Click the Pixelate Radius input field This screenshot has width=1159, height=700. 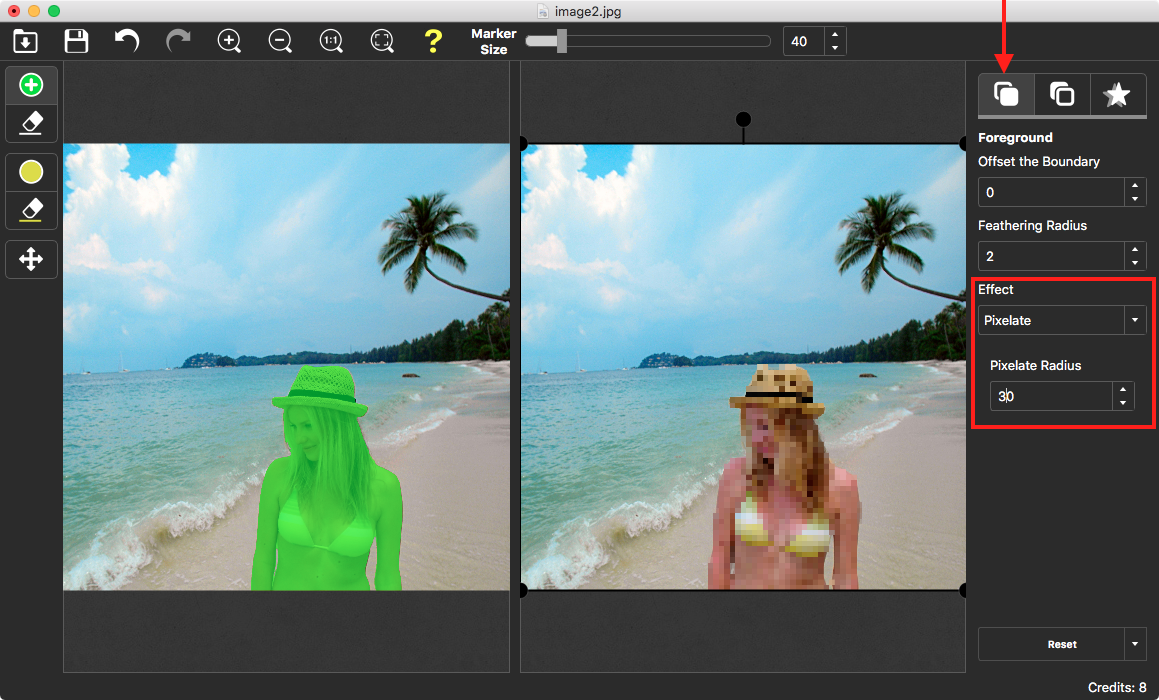click(x=1050, y=396)
